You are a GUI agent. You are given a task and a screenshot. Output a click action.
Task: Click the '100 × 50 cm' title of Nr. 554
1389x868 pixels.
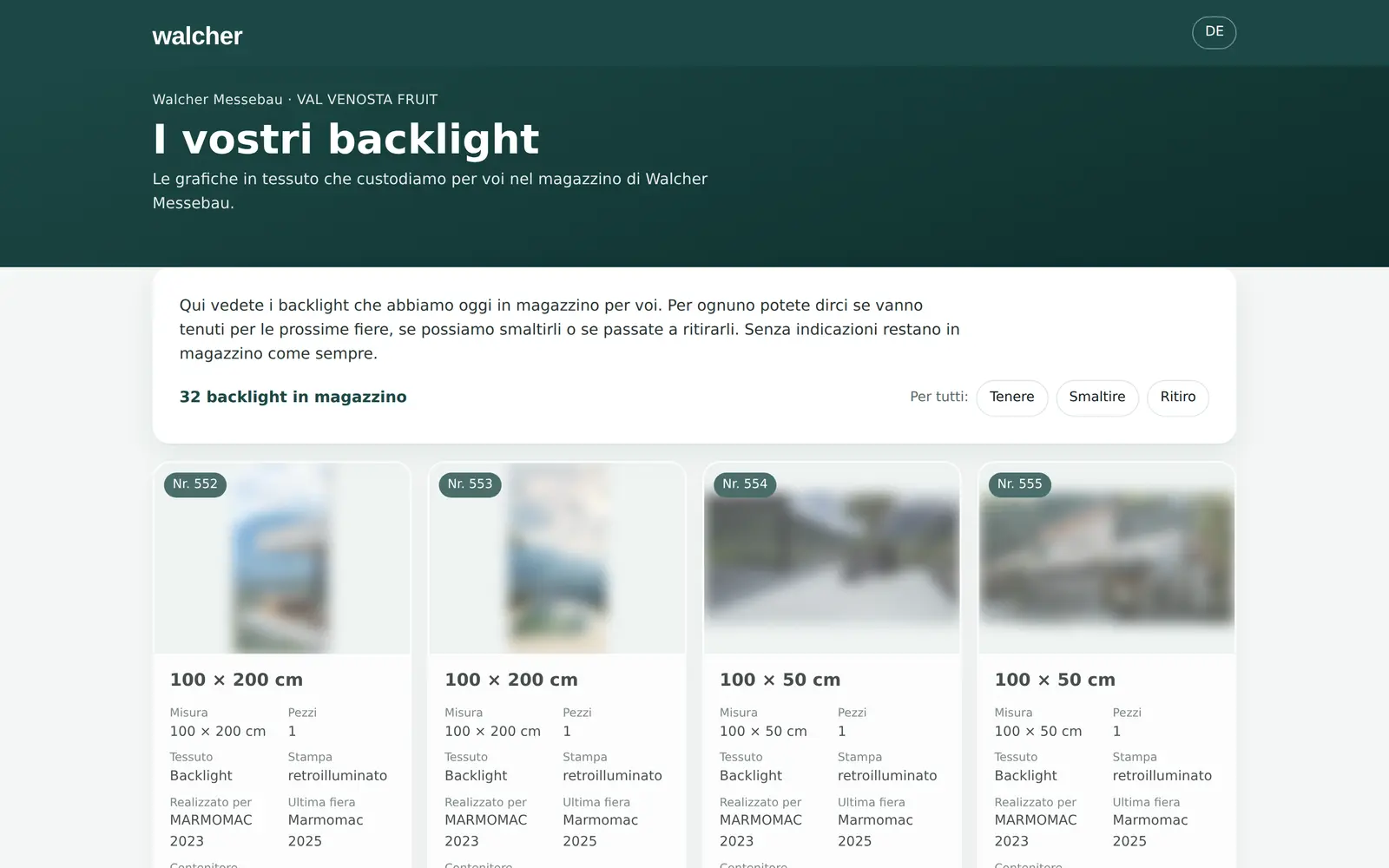point(780,680)
